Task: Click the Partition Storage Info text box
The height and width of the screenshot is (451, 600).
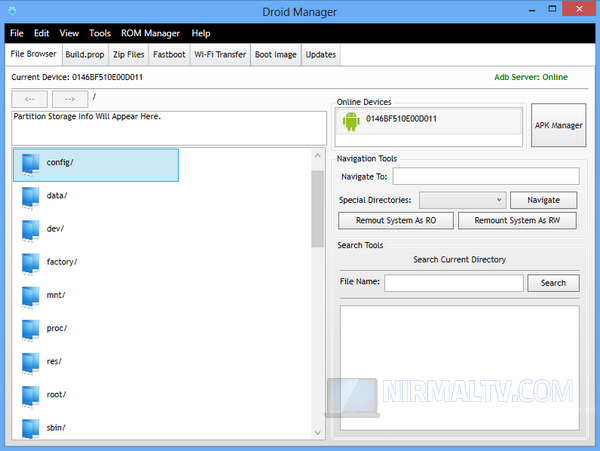Action: (x=169, y=128)
